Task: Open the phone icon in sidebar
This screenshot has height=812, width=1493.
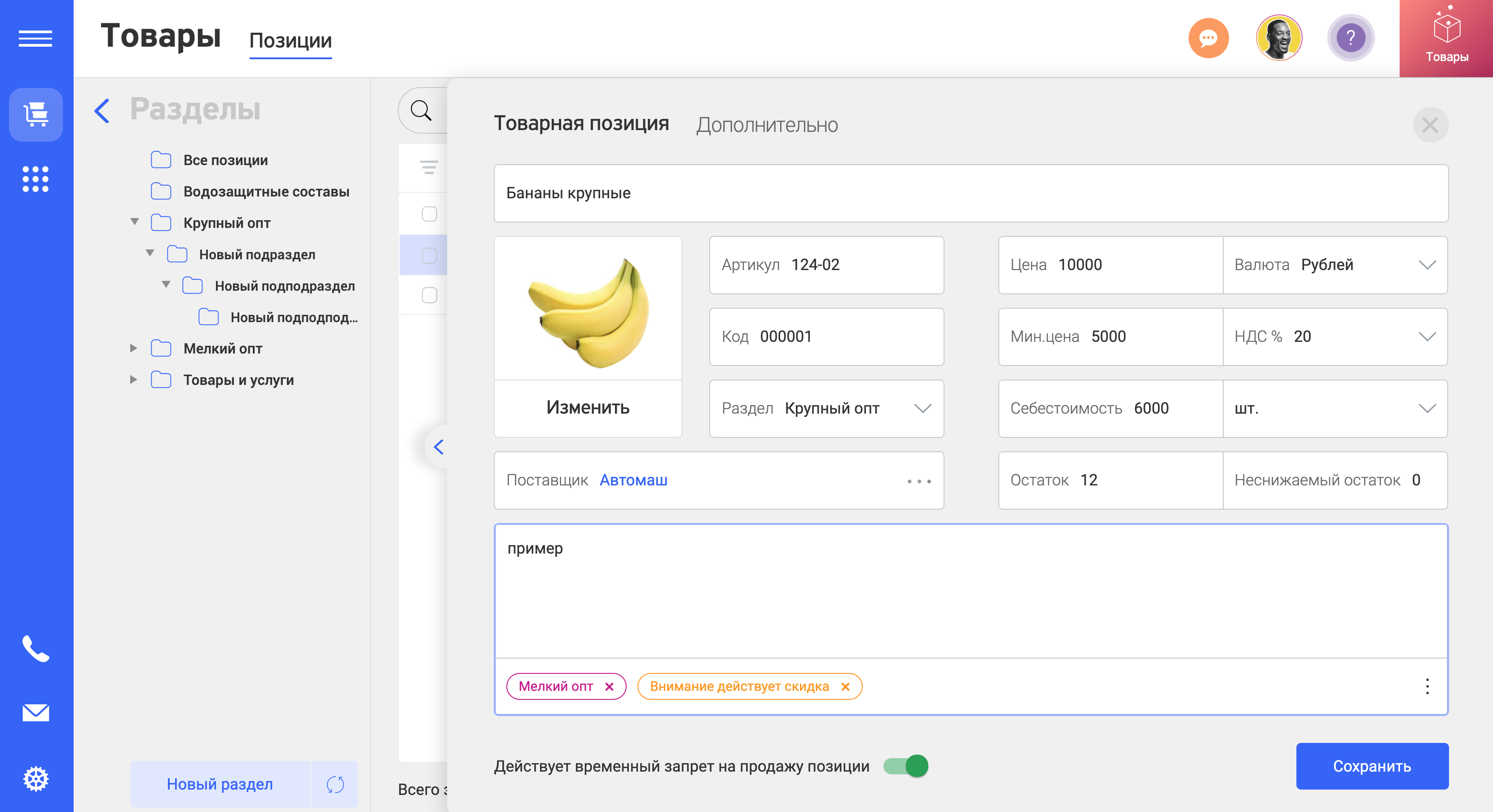Action: (x=36, y=649)
